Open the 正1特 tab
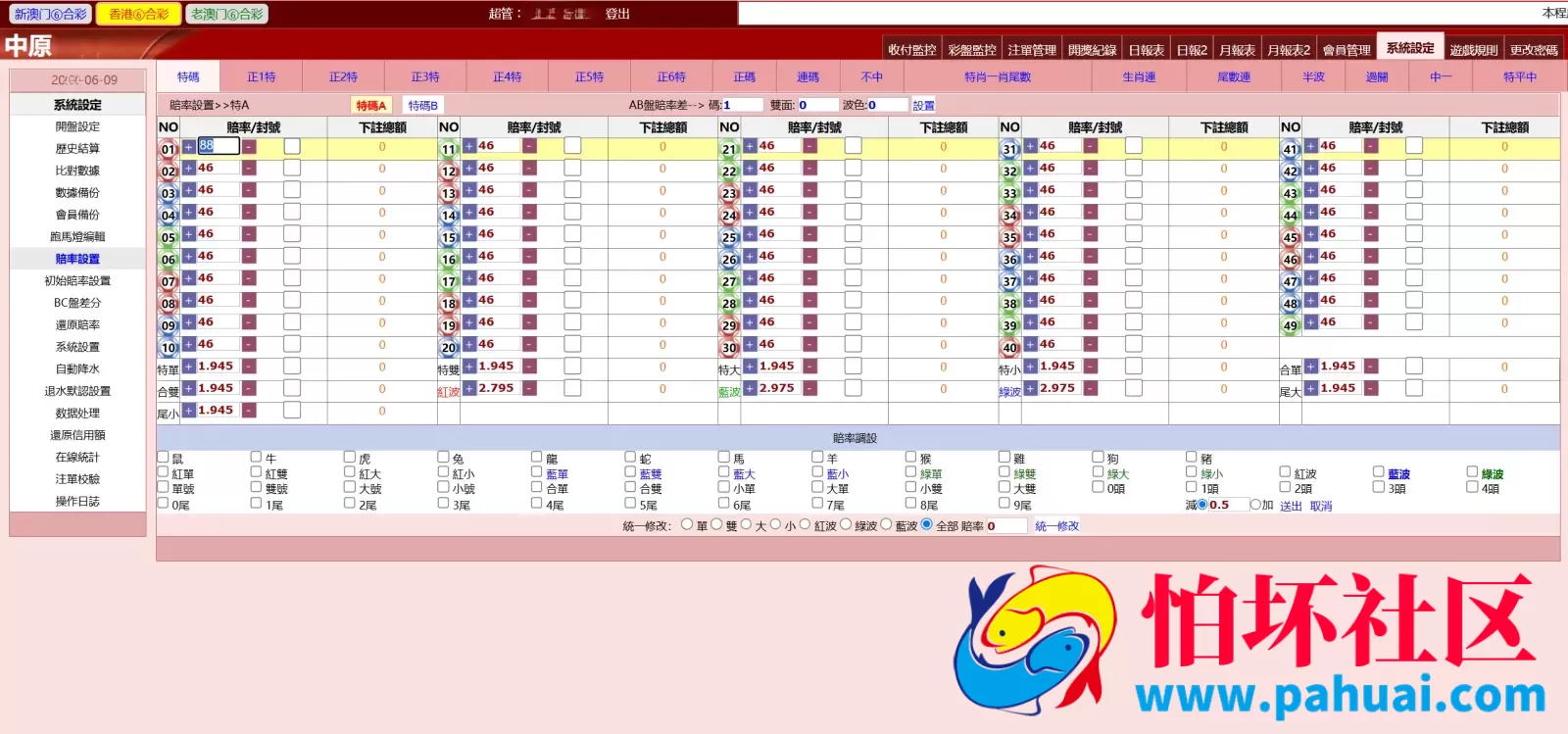The height and width of the screenshot is (734, 1568). click(x=261, y=77)
